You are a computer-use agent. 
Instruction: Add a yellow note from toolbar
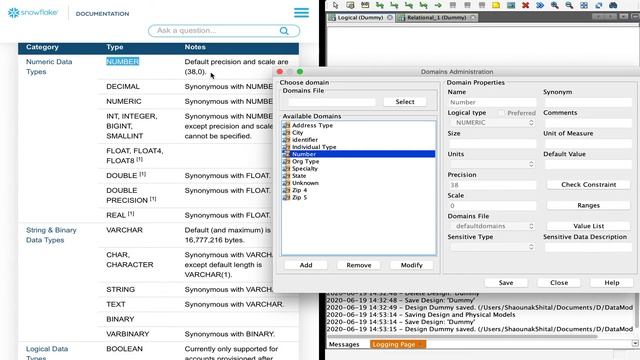click(x=496, y=5)
